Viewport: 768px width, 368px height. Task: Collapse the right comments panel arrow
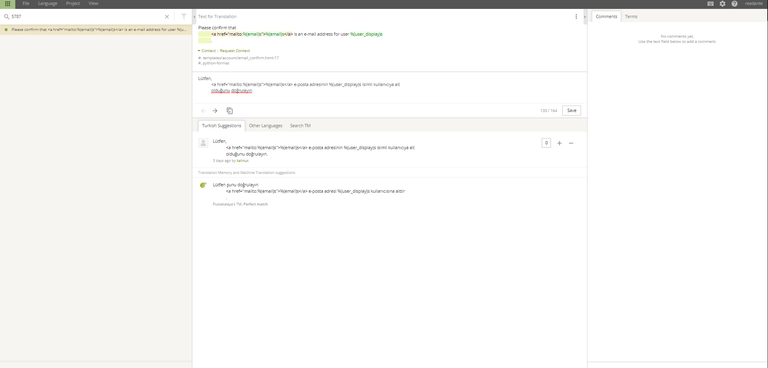pyautogui.click(x=584, y=17)
